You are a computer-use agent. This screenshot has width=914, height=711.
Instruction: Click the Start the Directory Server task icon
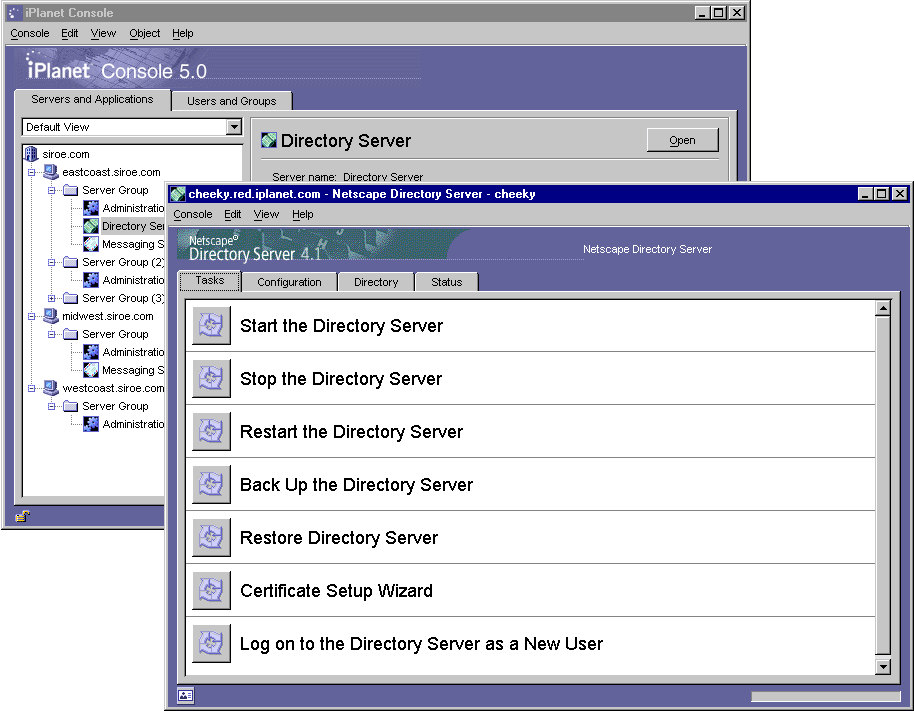[x=212, y=325]
